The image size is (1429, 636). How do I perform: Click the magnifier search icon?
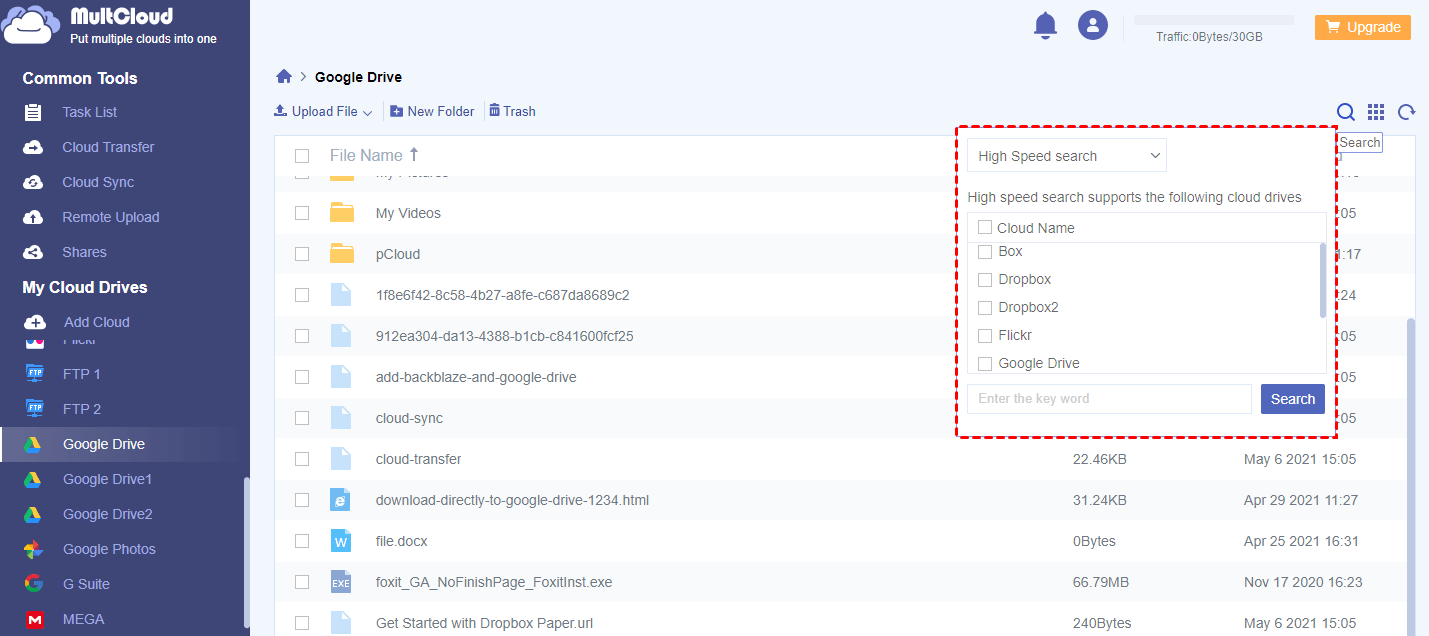coord(1346,112)
